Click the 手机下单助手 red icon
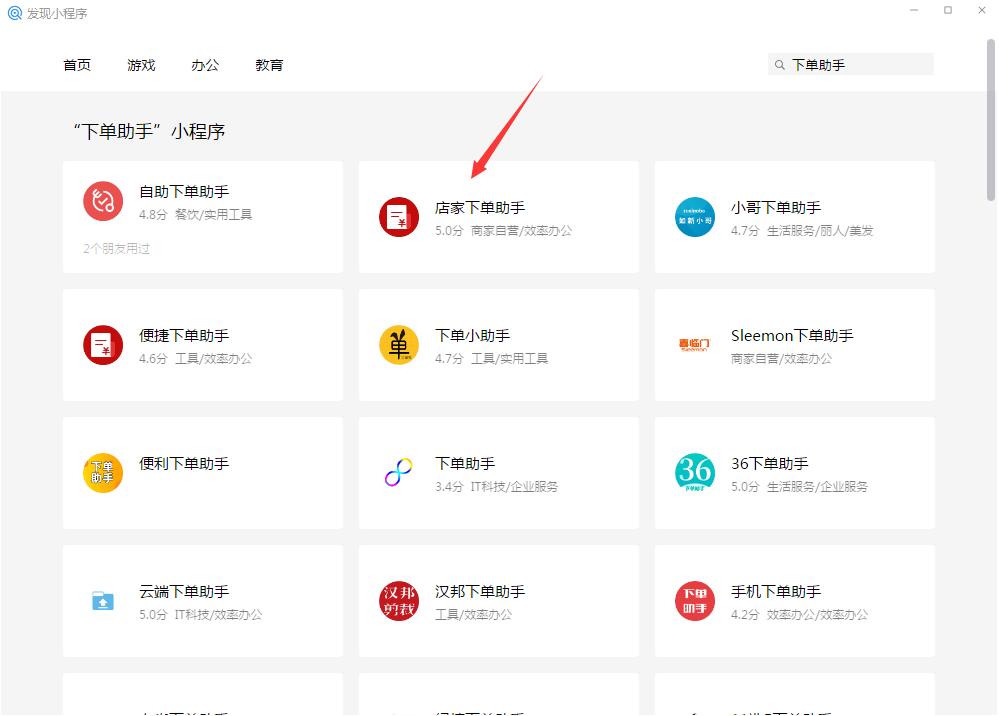 coord(694,601)
